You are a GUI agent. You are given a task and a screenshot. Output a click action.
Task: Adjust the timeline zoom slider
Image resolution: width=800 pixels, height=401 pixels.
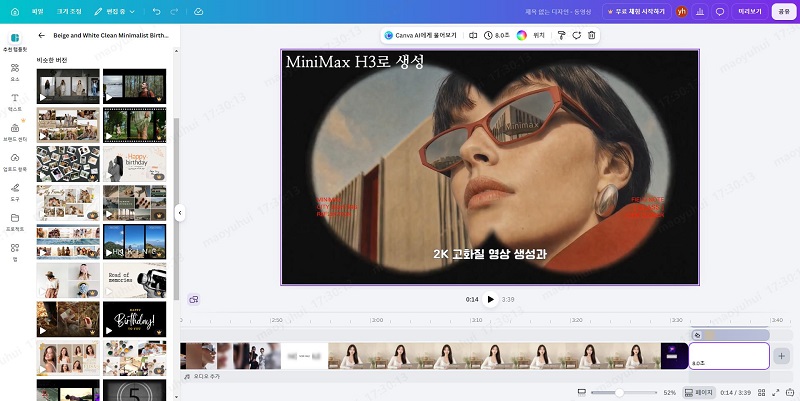(x=623, y=392)
